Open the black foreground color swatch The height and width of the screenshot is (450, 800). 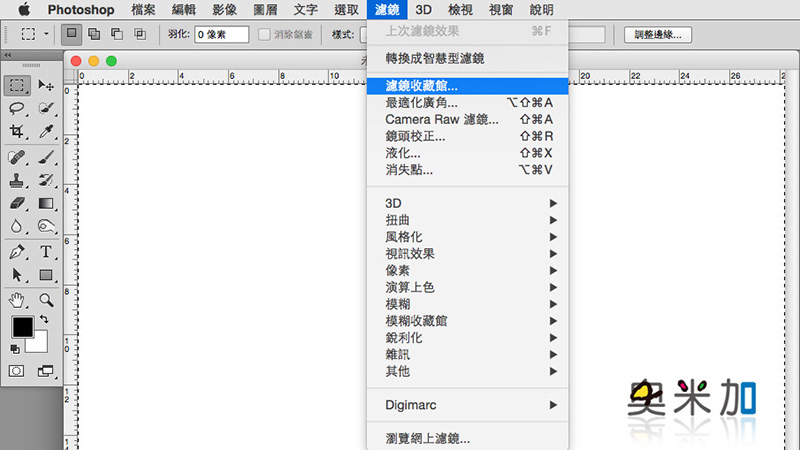tap(22, 327)
